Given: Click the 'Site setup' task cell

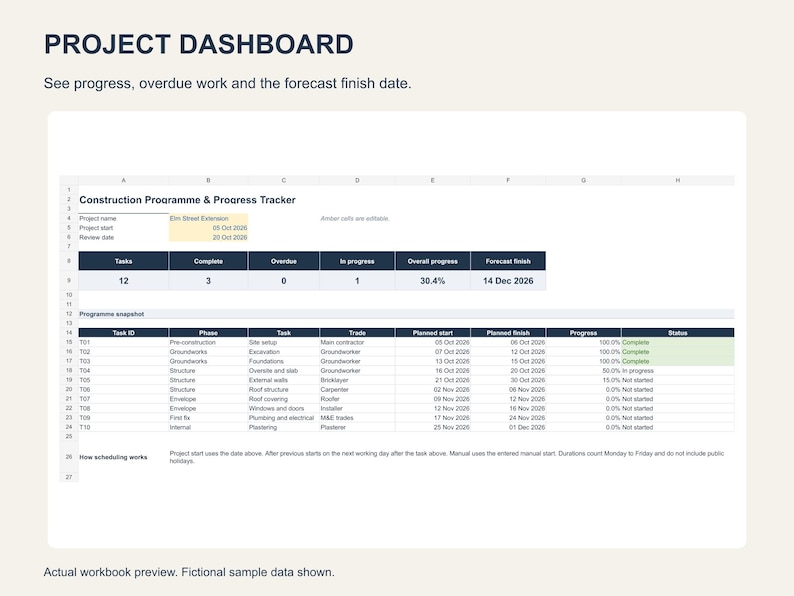Looking at the screenshot, I should pyautogui.click(x=284, y=342).
